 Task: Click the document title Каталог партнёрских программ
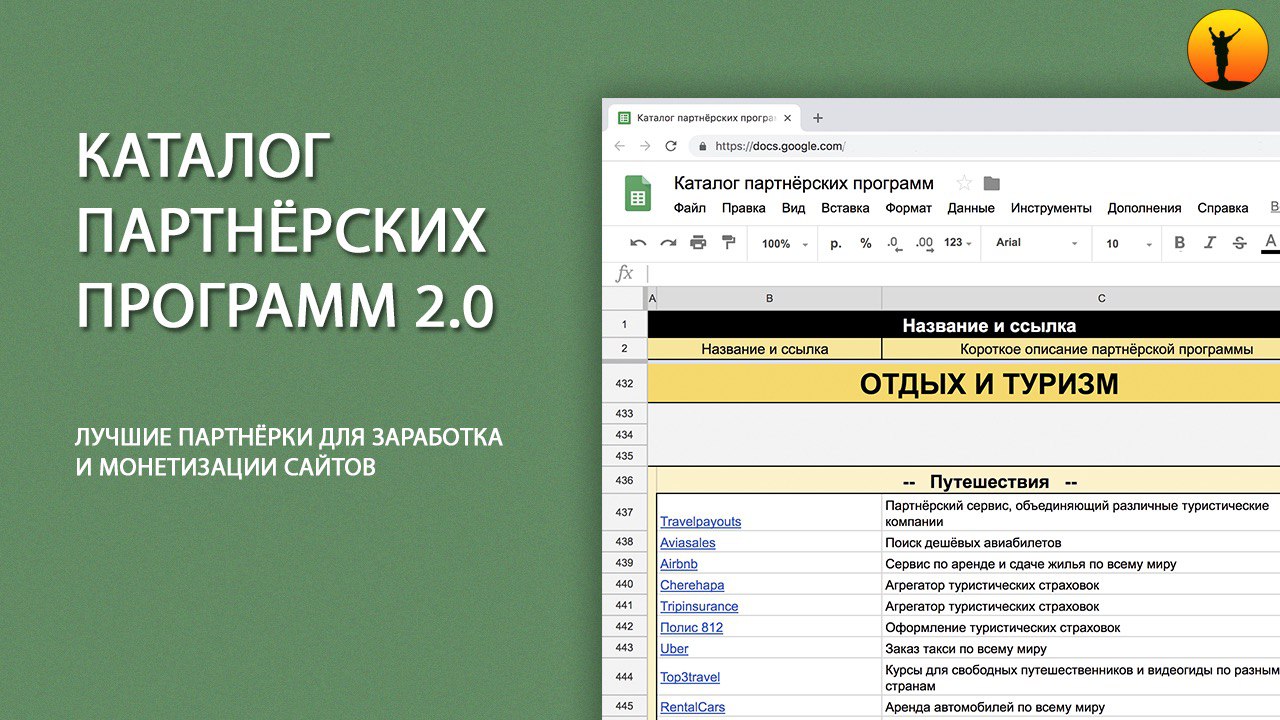[x=804, y=183]
